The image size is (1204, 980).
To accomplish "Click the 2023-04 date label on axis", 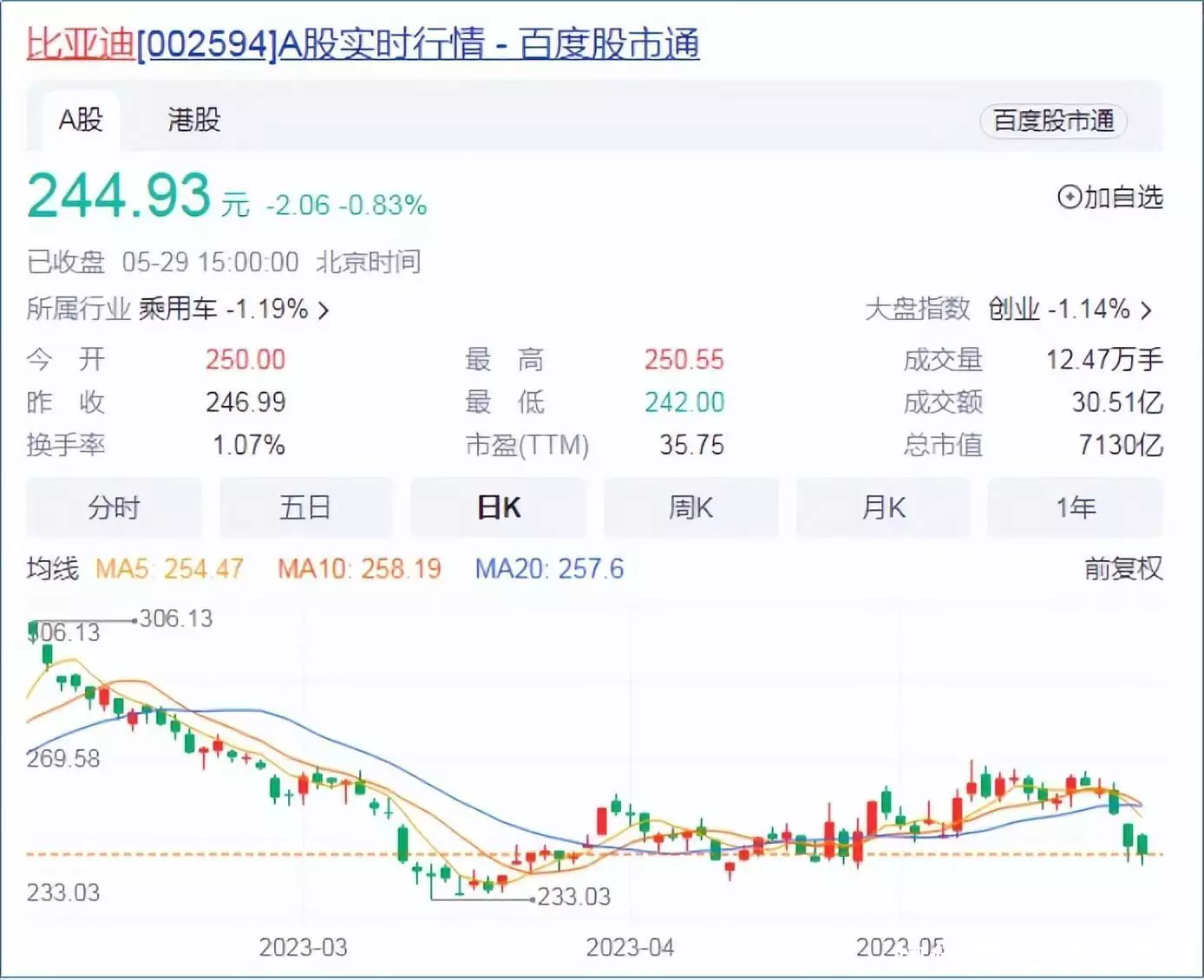I will point(630,947).
